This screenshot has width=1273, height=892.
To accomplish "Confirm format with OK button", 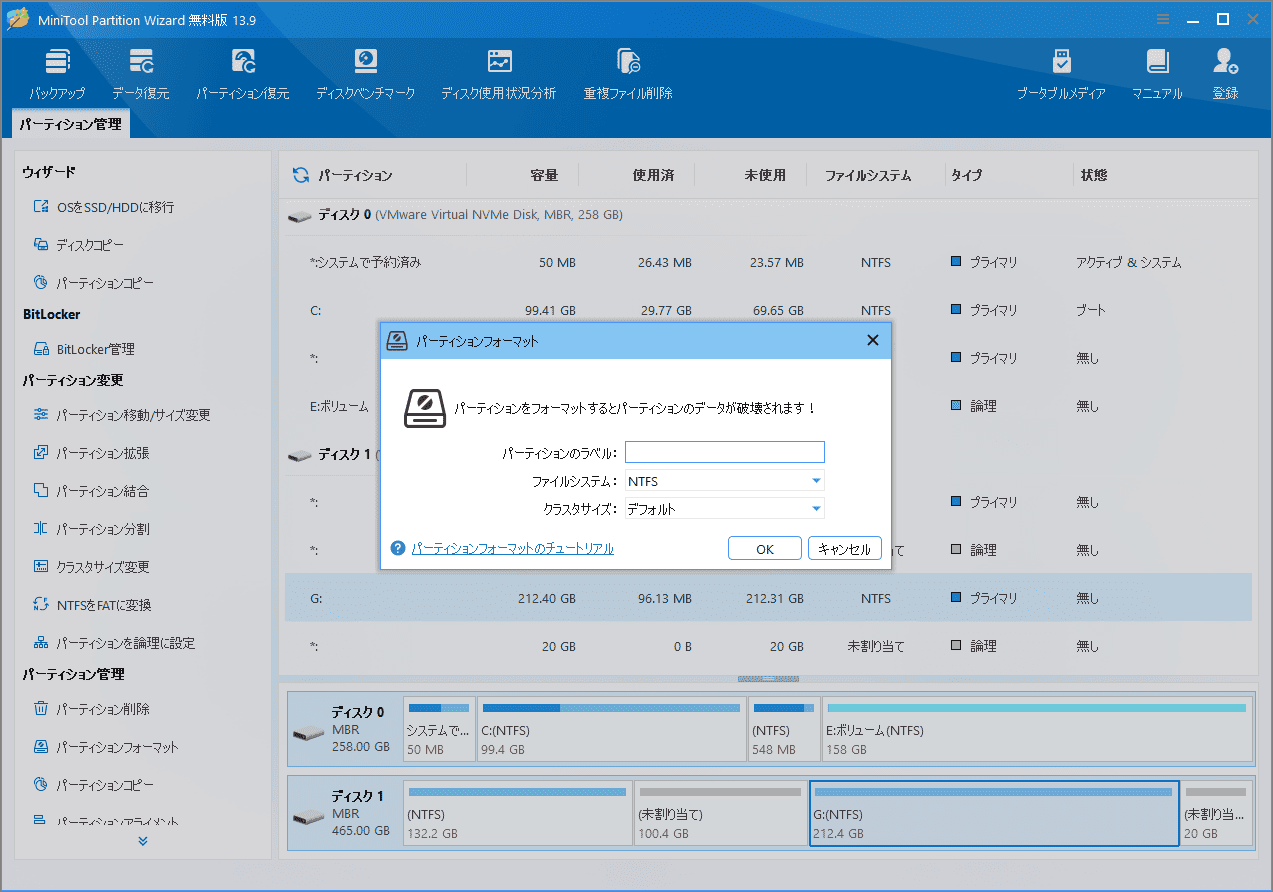I will click(x=765, y=549).
